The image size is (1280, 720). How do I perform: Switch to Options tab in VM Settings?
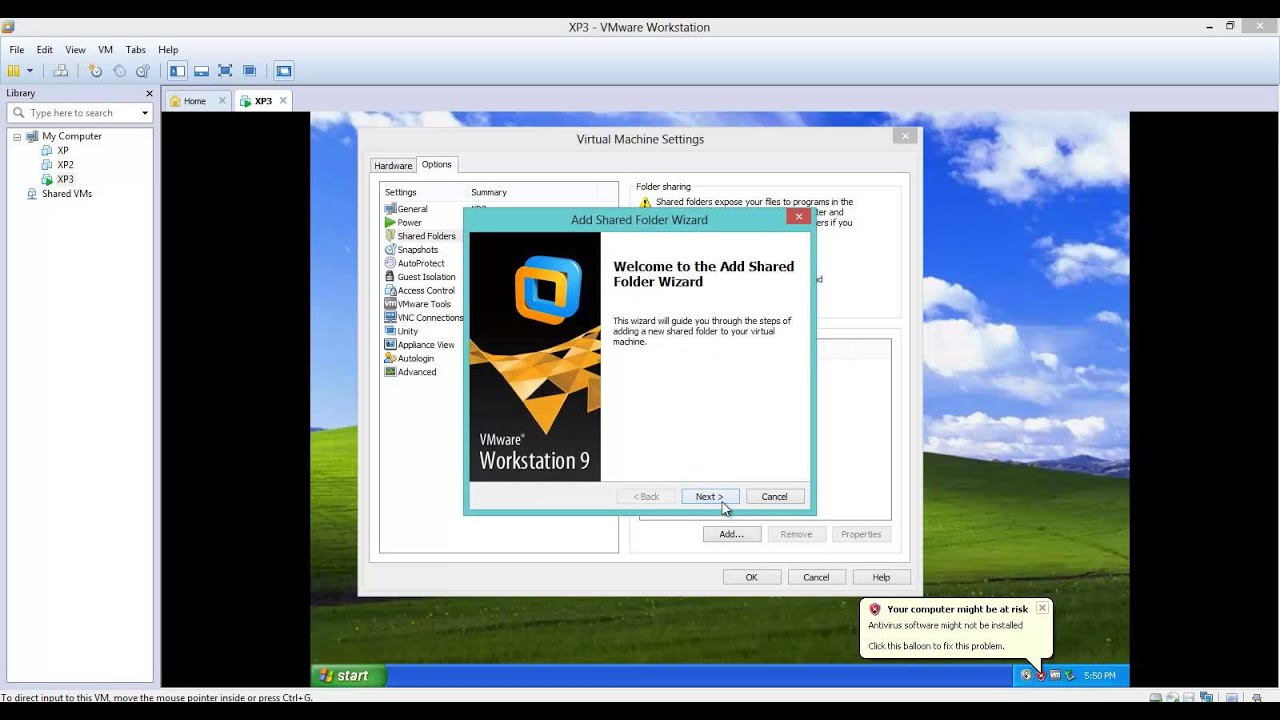point(436,165)
